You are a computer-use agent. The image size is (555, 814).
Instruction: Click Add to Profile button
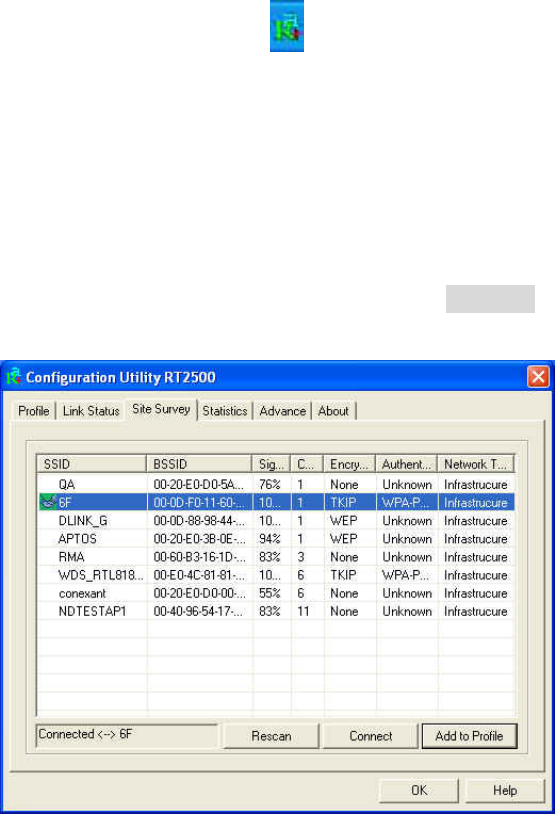(469, 736)
